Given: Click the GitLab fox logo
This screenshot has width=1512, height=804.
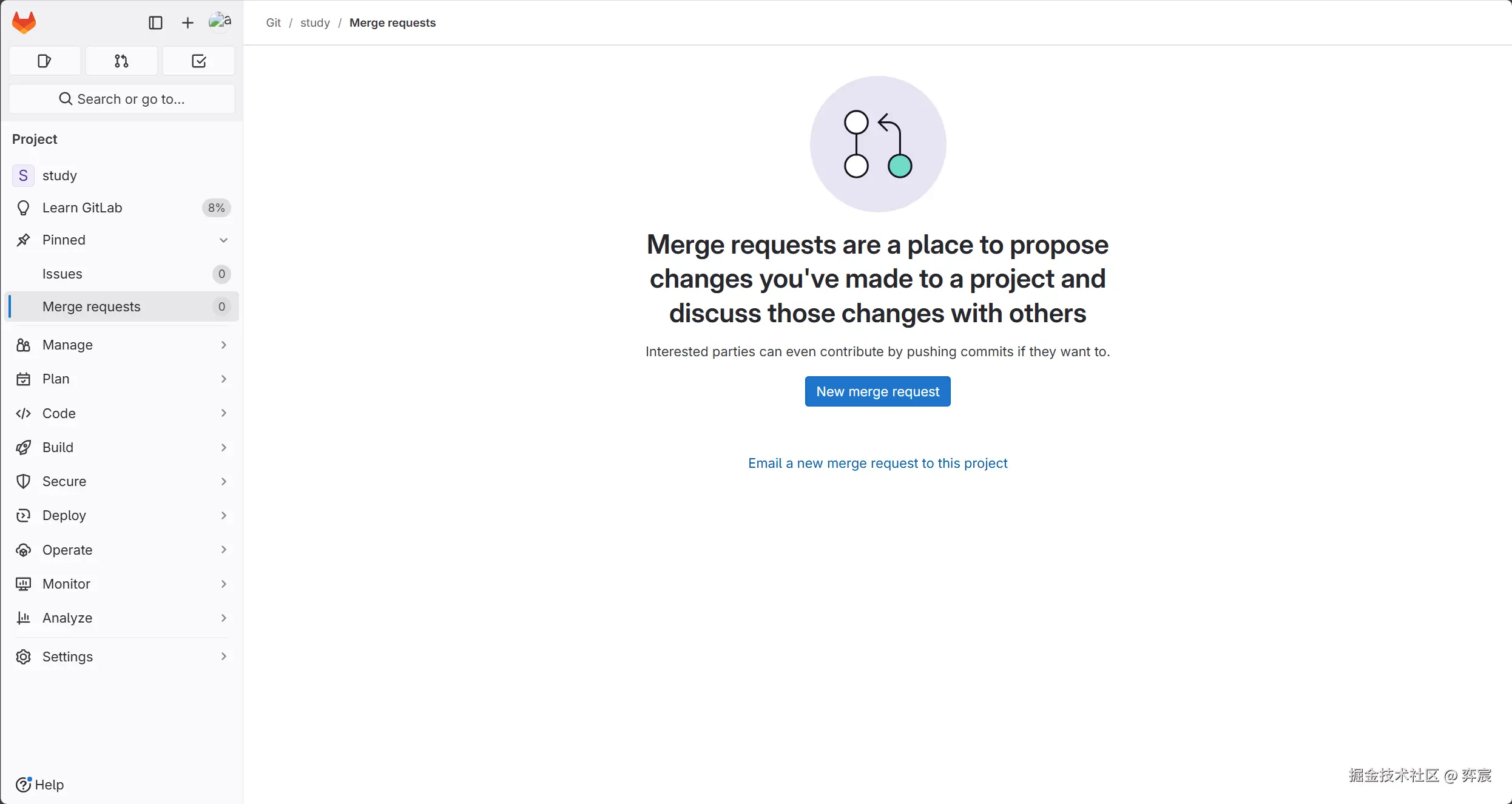Looking at the screenshot, I should click(24, 22).
